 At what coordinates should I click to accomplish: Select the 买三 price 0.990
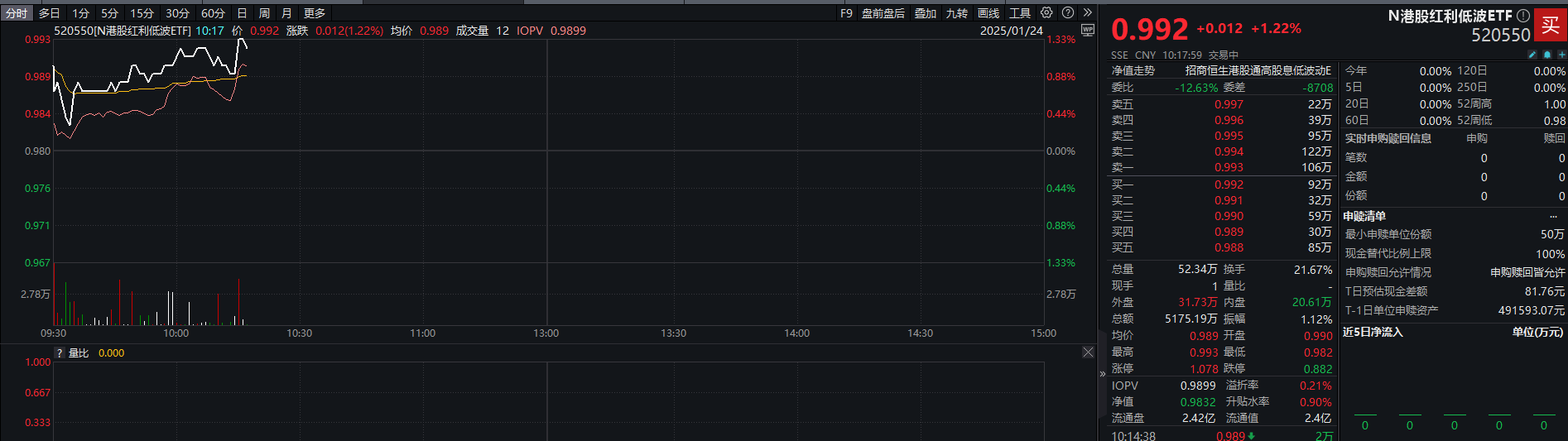1229,216
